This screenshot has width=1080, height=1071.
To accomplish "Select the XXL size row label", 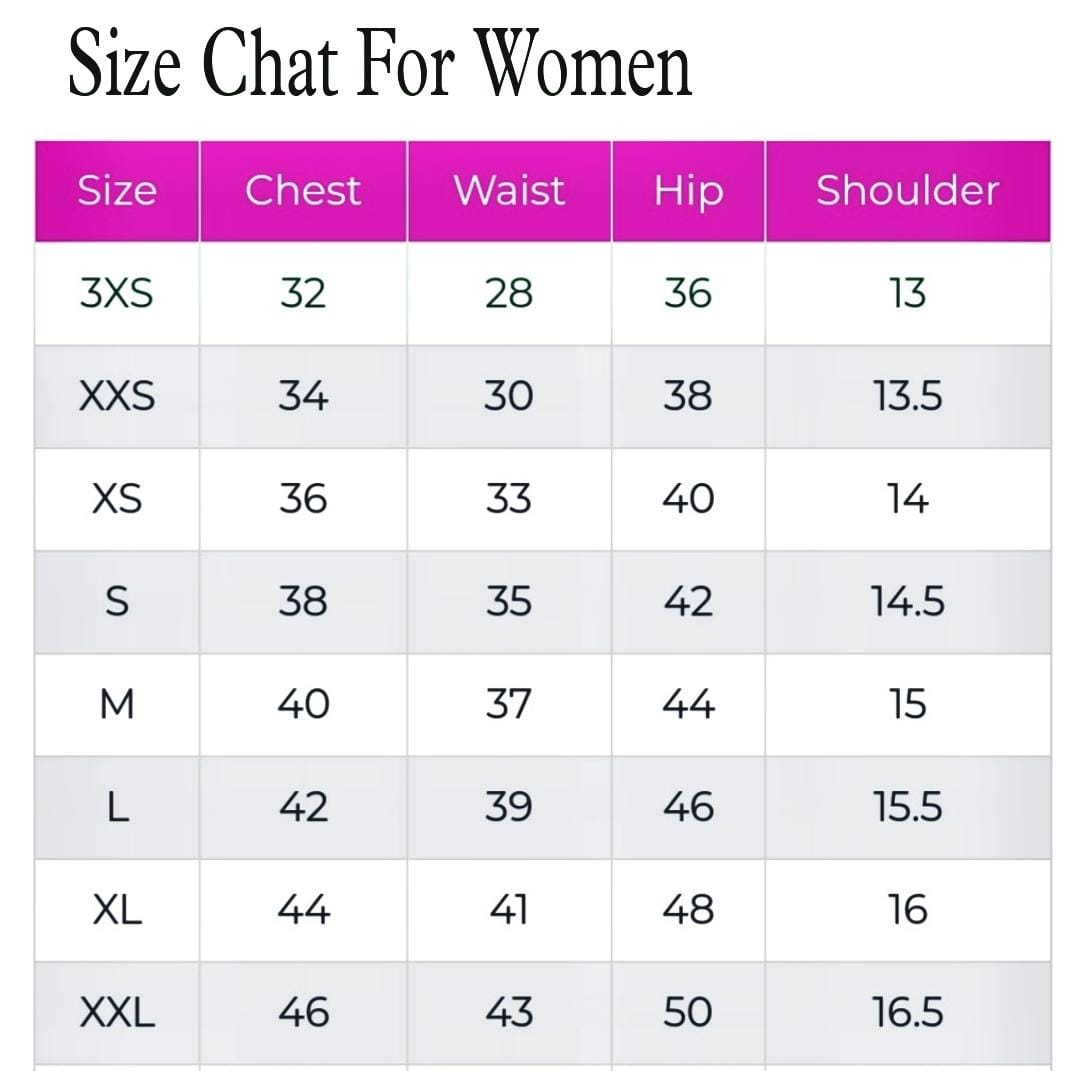I will (117, 1013).
